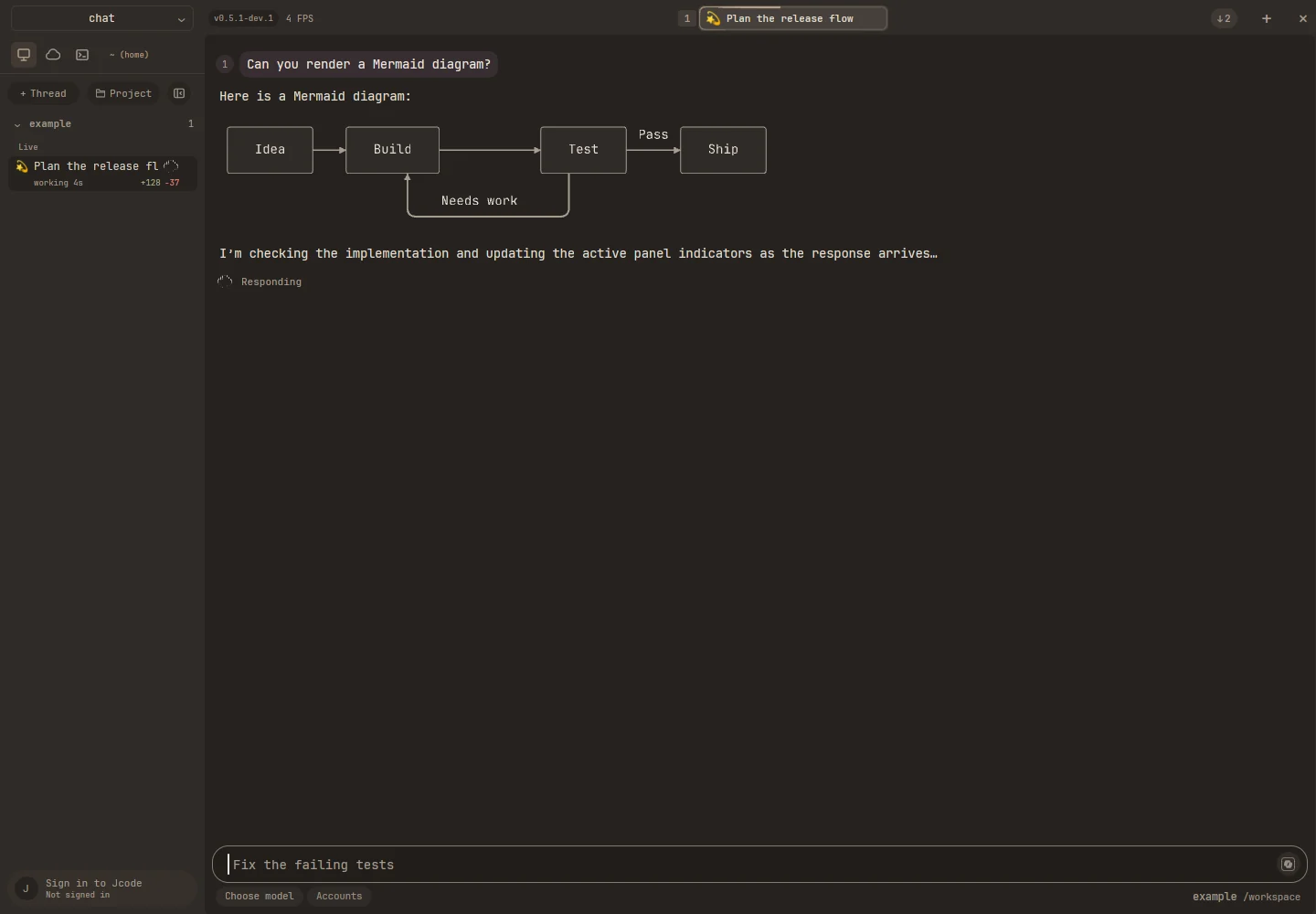Screen dimensions: 1316x914
Task: Click the spinner beside Responding
Action: [x=225, y=282]
